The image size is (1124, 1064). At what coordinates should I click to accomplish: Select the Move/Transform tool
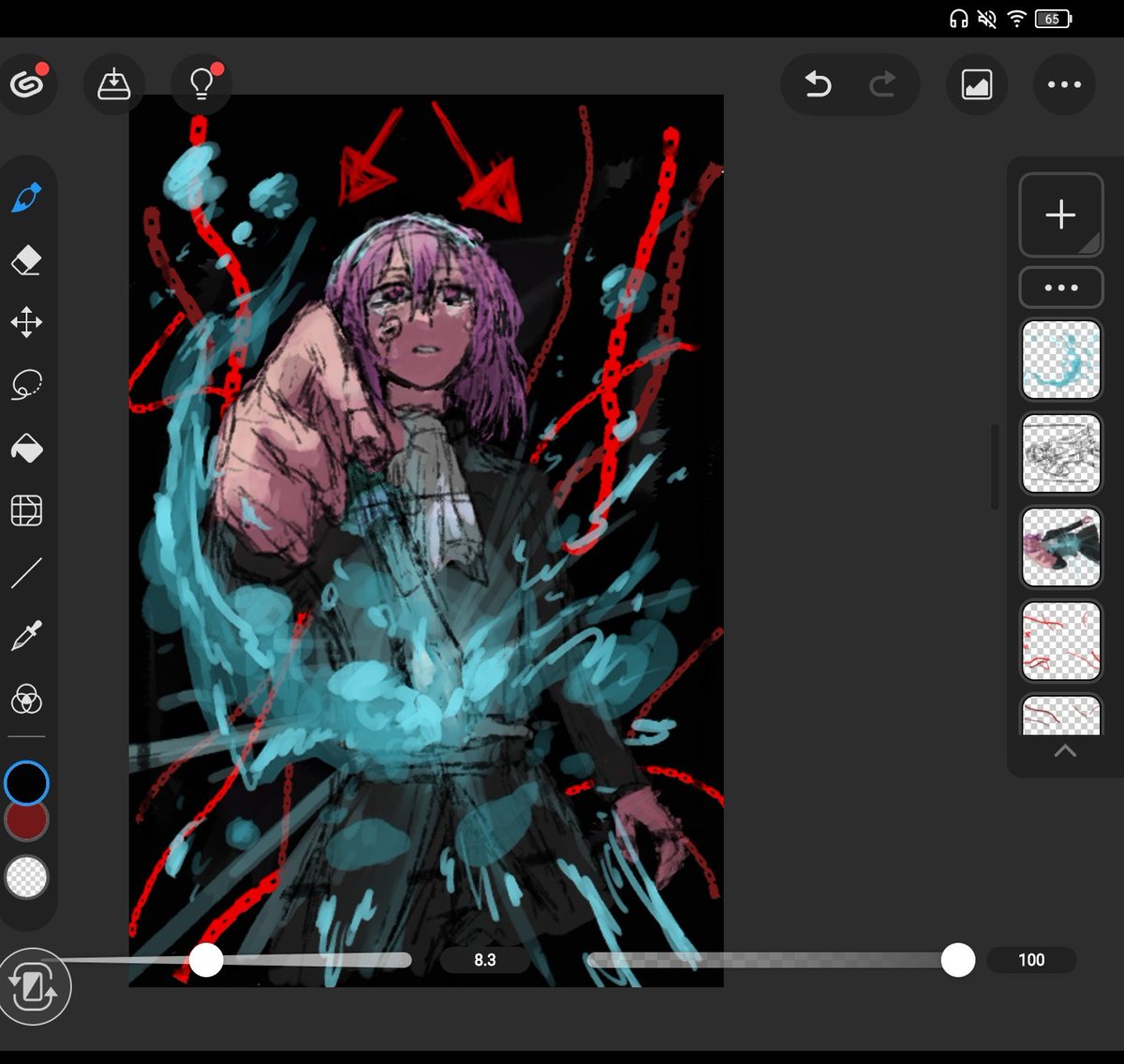pyautogui.click(x=27, y=322)
